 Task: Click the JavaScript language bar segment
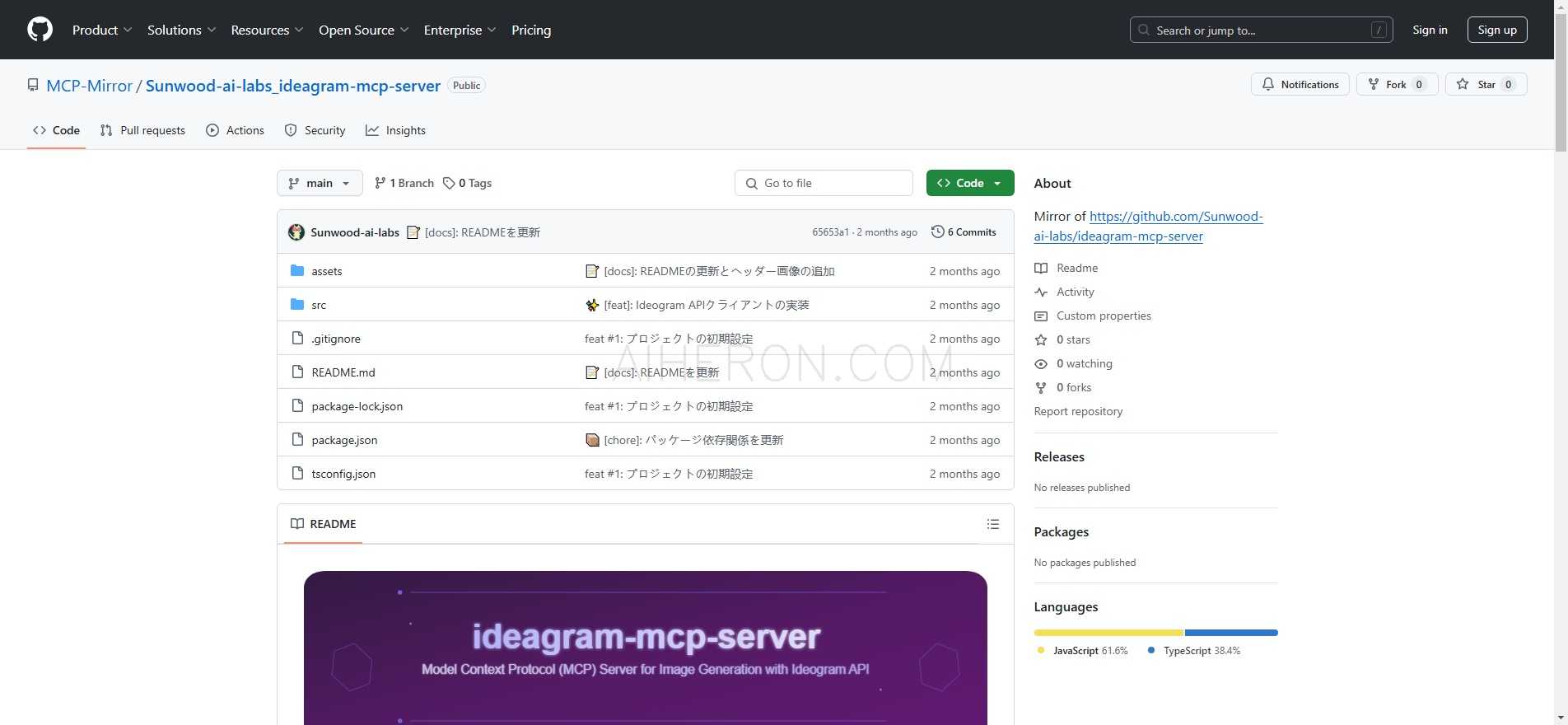[x=1108, y=633]
